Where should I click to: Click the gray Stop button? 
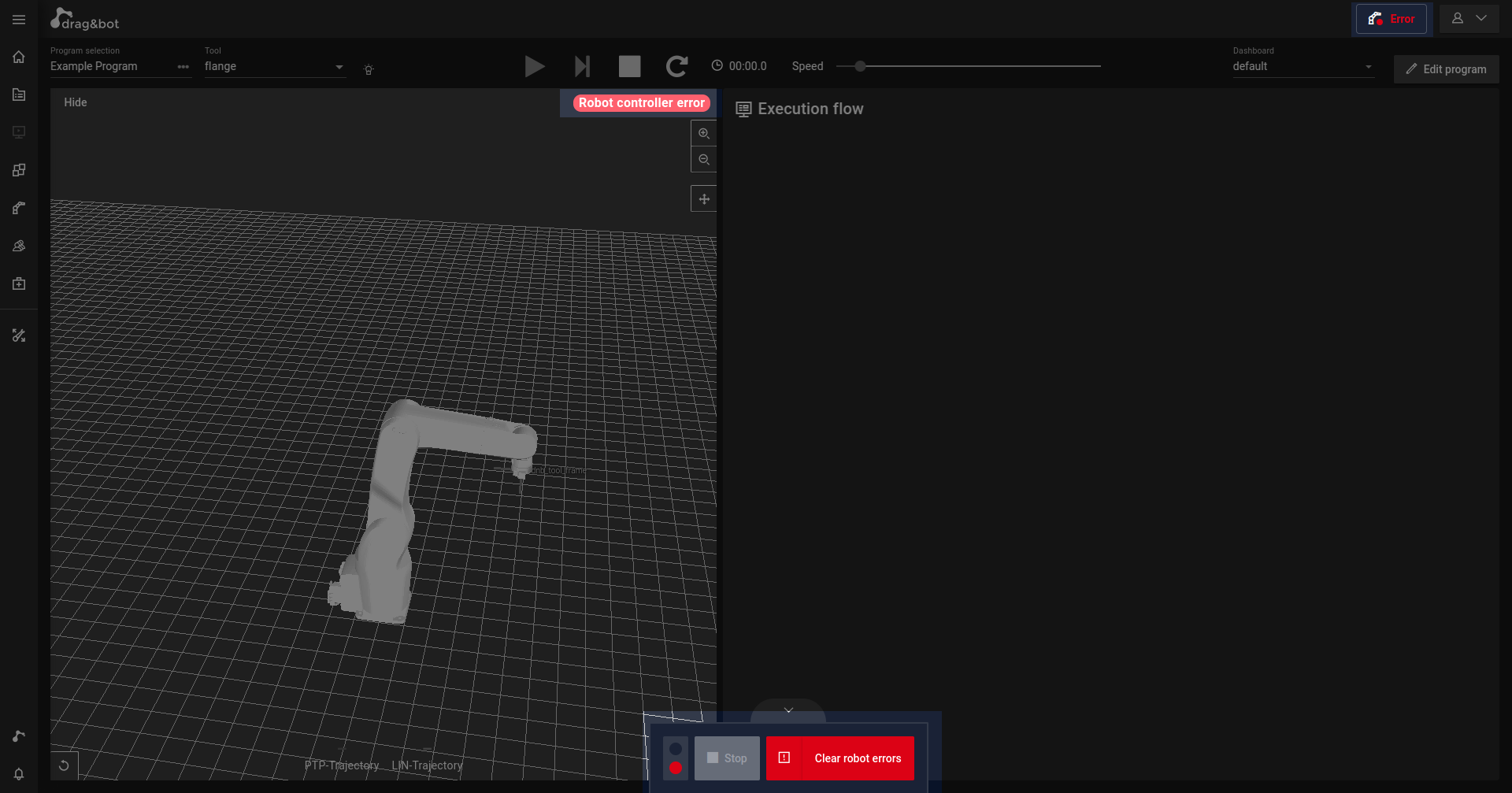pyautogui.click(x=727, y=758)
